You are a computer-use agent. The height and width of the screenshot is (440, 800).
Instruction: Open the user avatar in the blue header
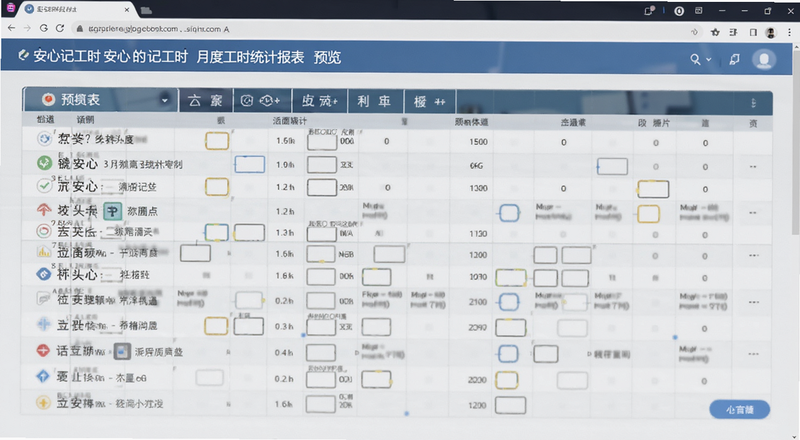click(x=764, y=59)
